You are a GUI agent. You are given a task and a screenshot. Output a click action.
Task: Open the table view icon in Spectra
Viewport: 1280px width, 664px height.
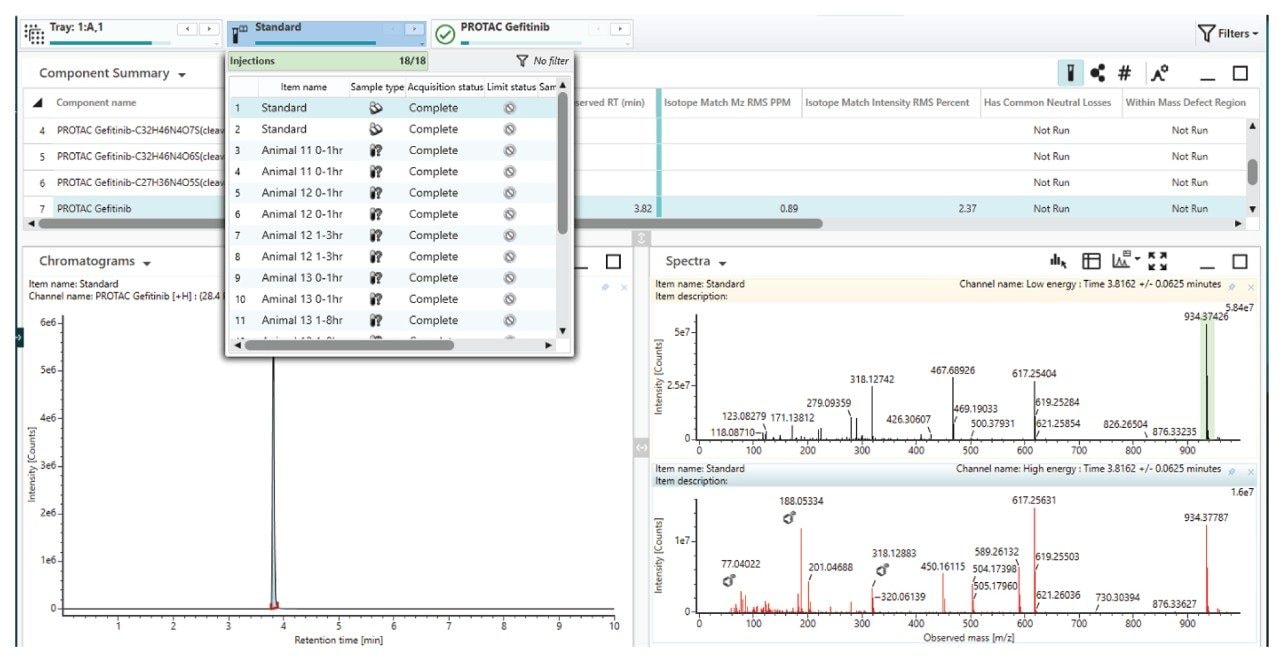coord(1092,261)
